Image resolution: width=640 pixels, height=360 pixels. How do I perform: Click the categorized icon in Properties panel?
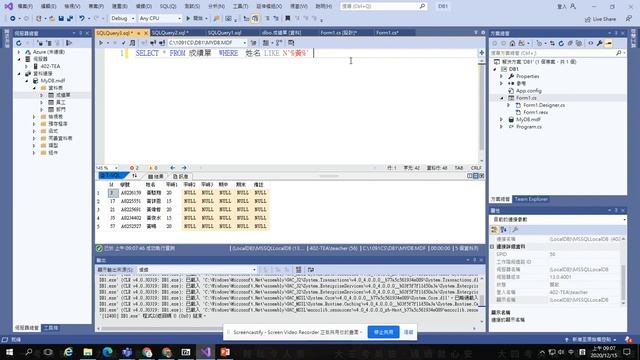[x=494, y=229]
